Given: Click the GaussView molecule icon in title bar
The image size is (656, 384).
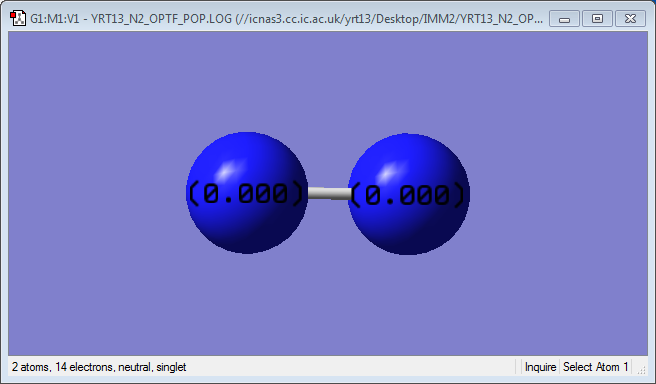Looking at the screenshot, I should click(x=18, y=18).
